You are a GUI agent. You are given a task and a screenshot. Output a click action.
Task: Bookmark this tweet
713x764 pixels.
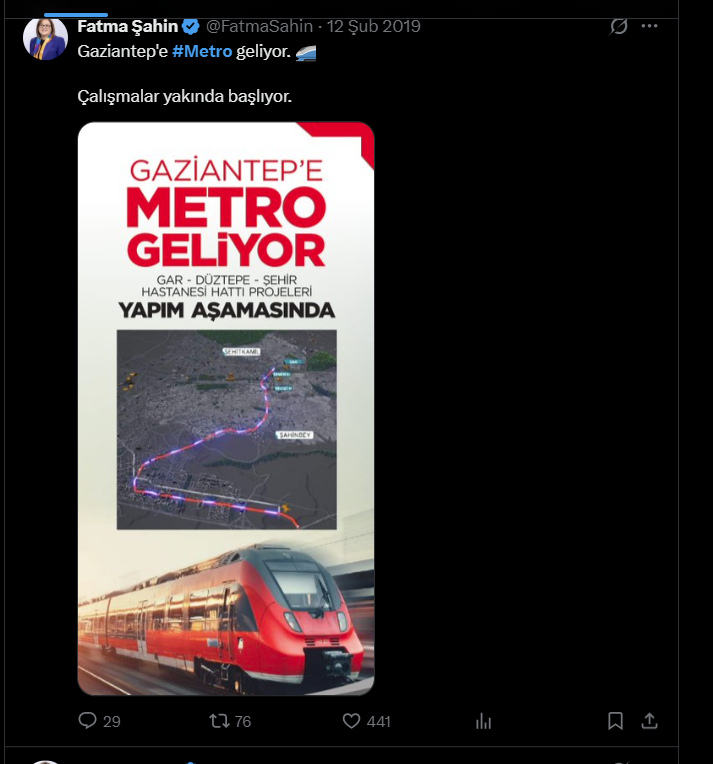pyautogui.click(x=616, y=721)
